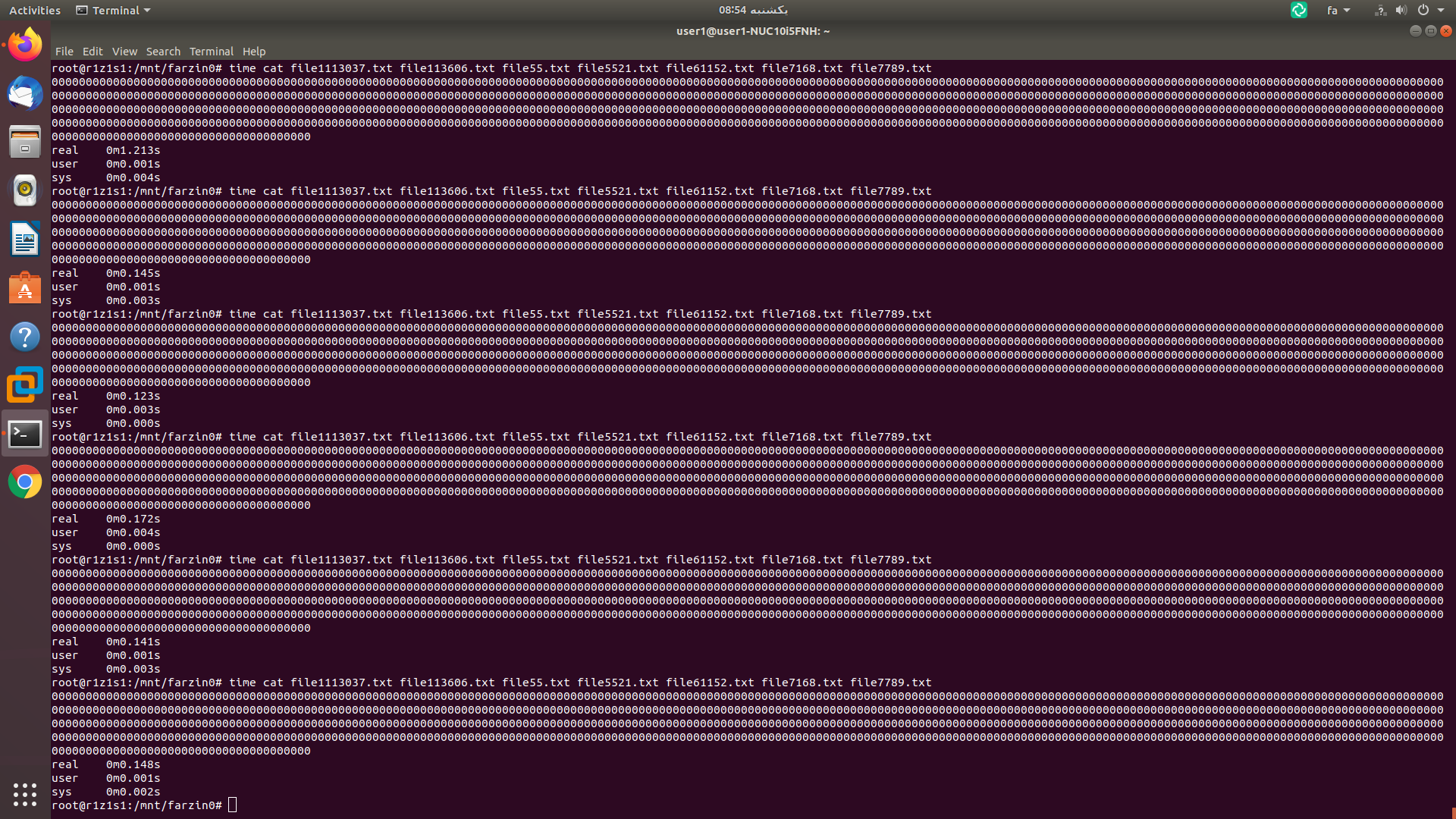
Task: Open the Search menu
Action: pos(163,52)
